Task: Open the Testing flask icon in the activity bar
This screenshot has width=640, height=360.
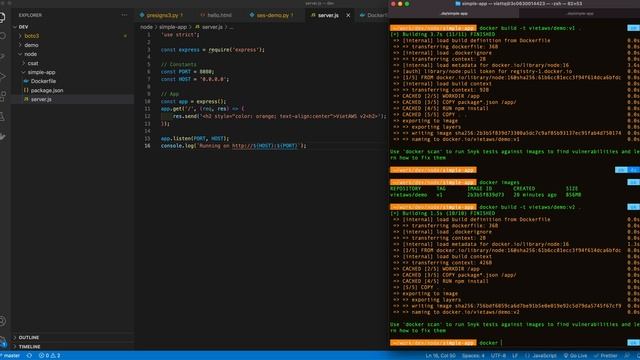Action: [2, 116]
